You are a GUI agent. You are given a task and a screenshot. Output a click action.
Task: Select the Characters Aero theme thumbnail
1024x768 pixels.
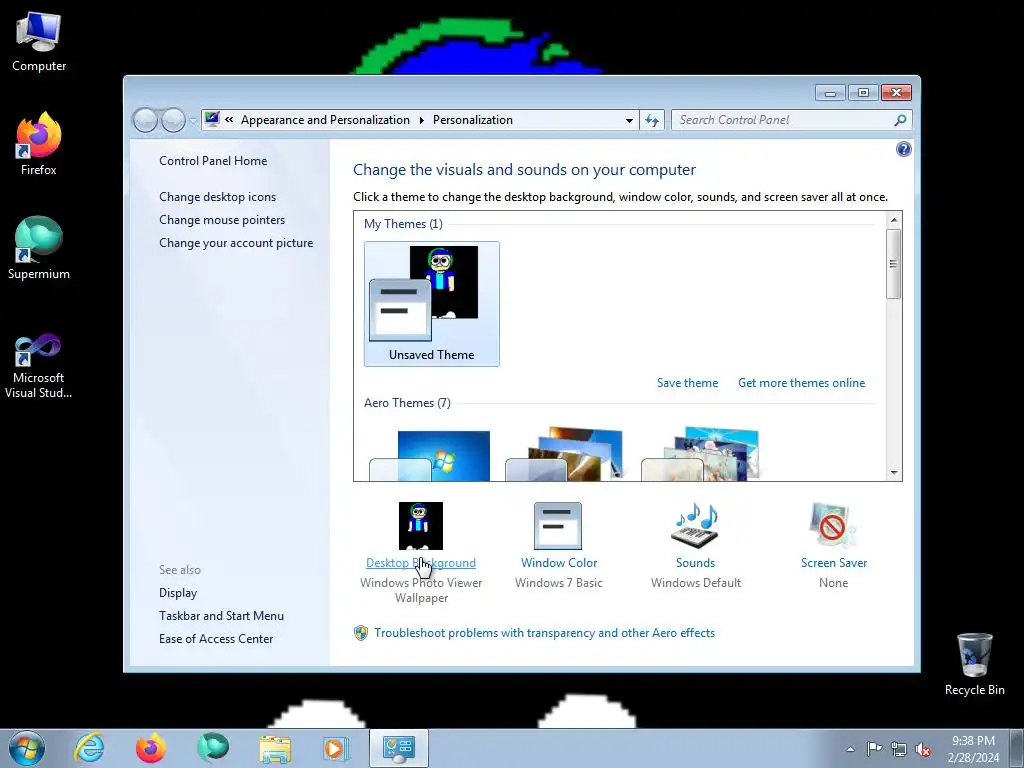coord(700,455)
